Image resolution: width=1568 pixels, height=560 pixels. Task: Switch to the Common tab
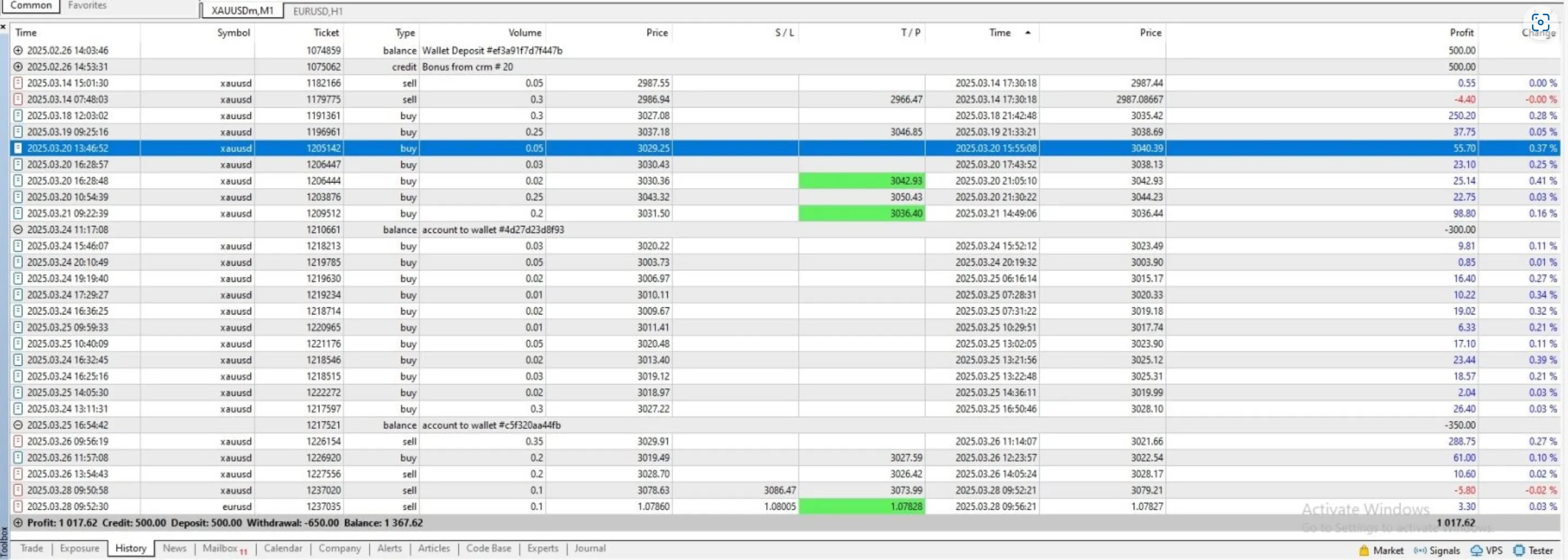click(31, 5)
